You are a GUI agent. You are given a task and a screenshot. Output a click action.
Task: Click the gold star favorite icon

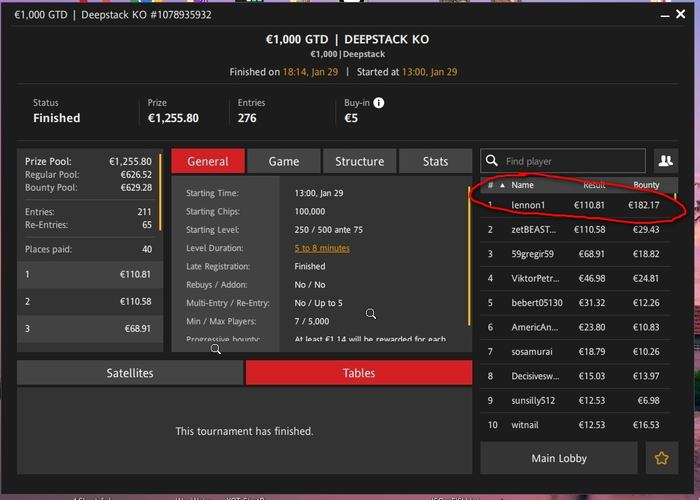point(662,458)
